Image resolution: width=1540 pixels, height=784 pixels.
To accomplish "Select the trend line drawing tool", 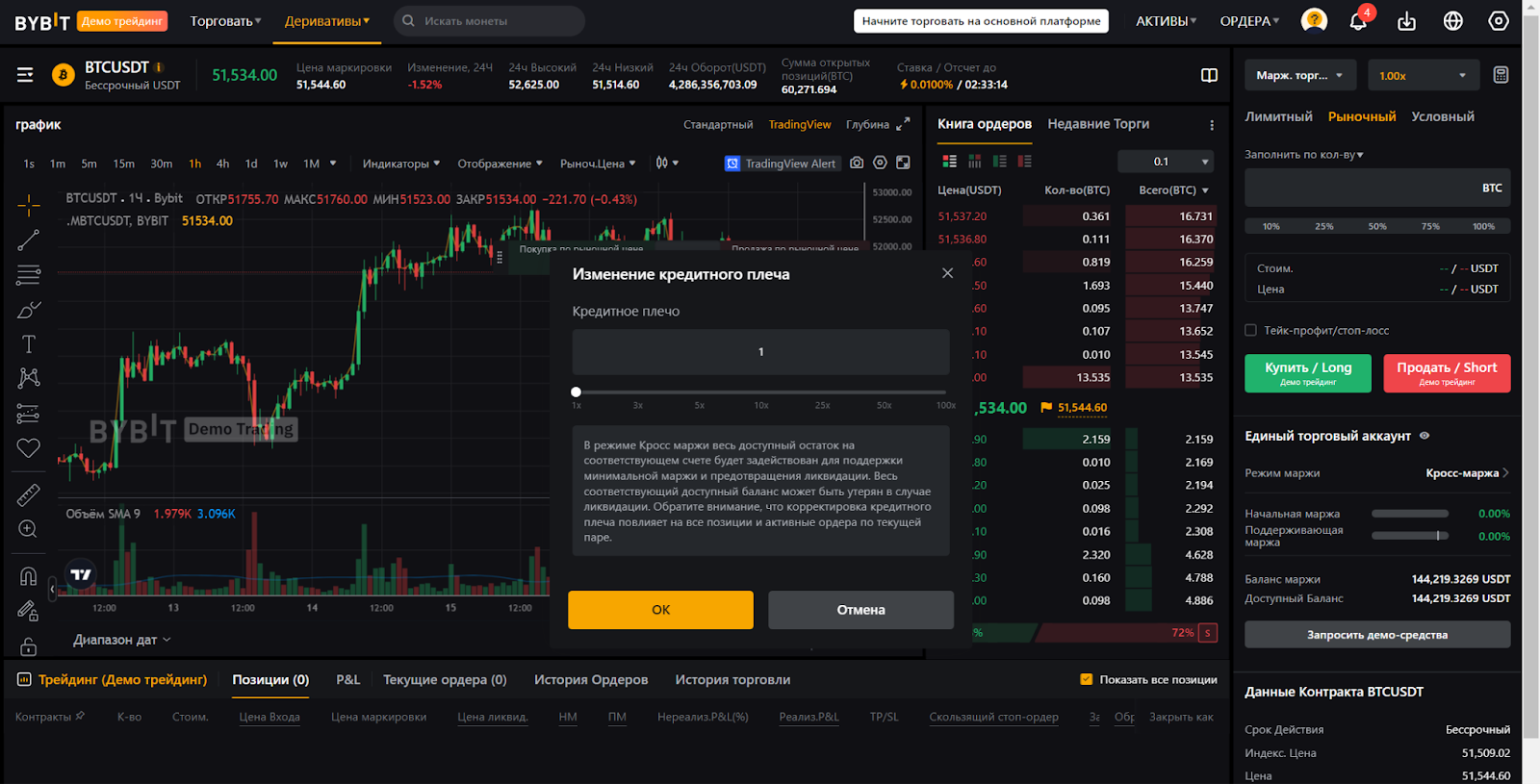I will tap(28, 240).
